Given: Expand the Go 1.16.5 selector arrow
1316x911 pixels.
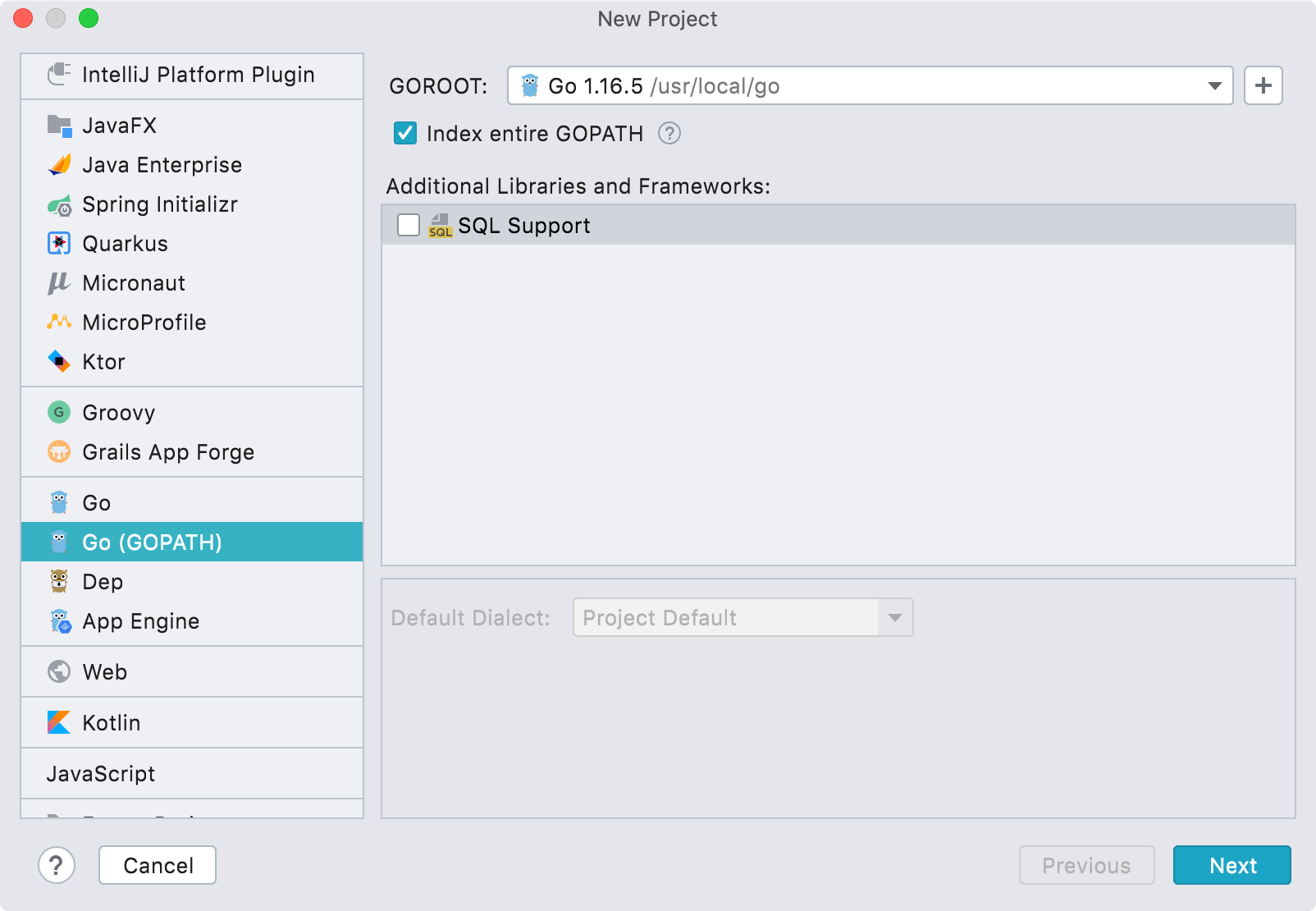Looking at the screenshot, I should [x=1213, y=85].
